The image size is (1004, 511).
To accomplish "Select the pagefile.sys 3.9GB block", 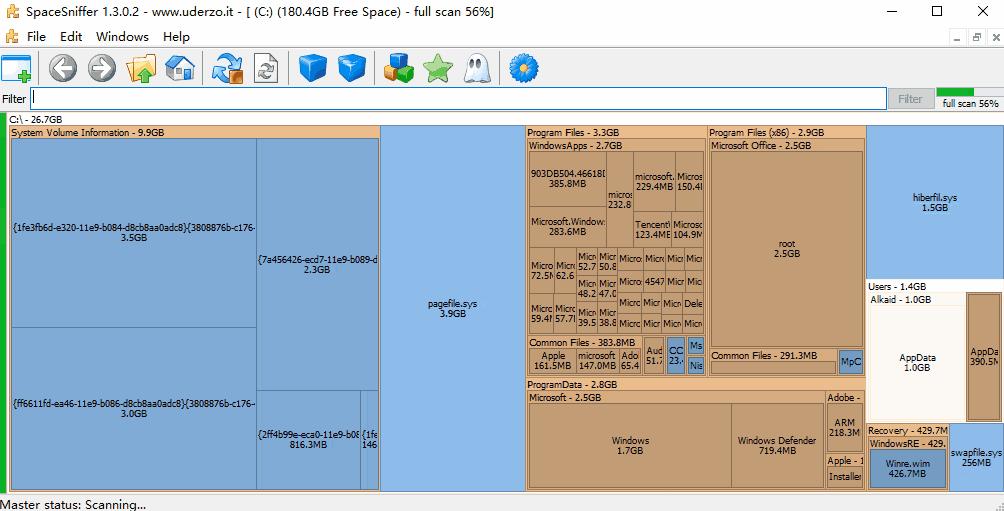I will tap(453, 309).
